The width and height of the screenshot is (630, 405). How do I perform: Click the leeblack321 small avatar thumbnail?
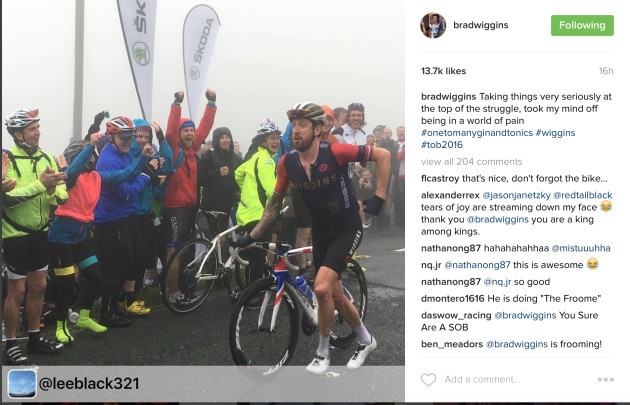pos(22,384)
